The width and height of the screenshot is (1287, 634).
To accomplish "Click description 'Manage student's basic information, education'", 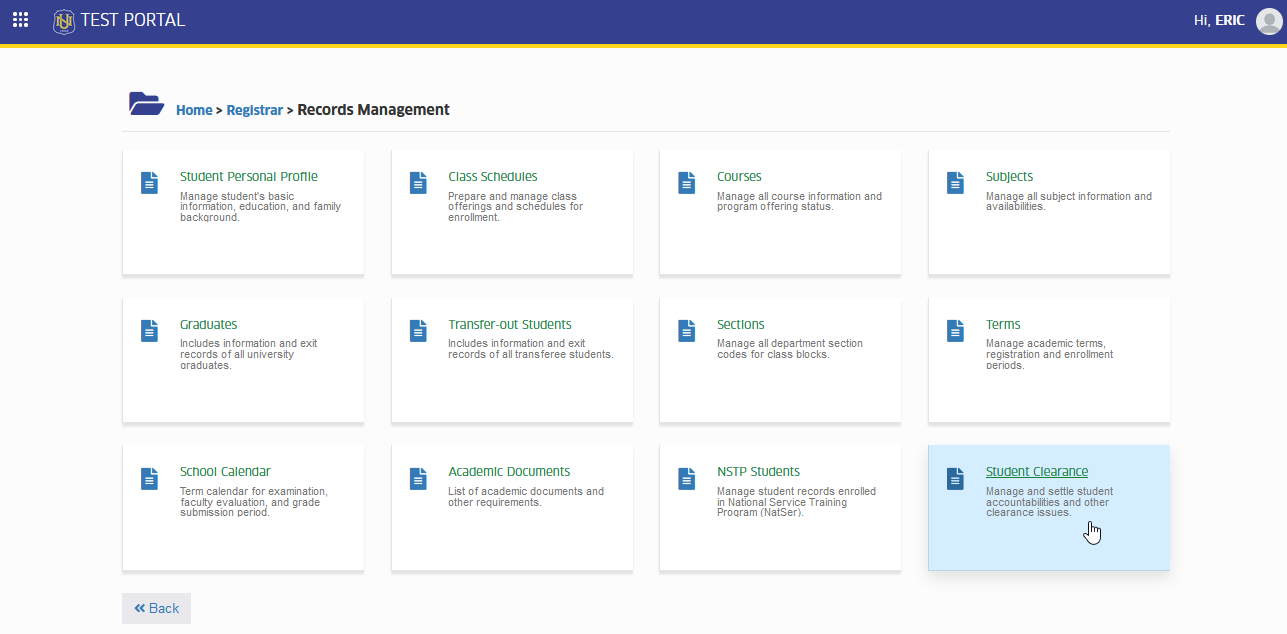I will click(260, 207).
